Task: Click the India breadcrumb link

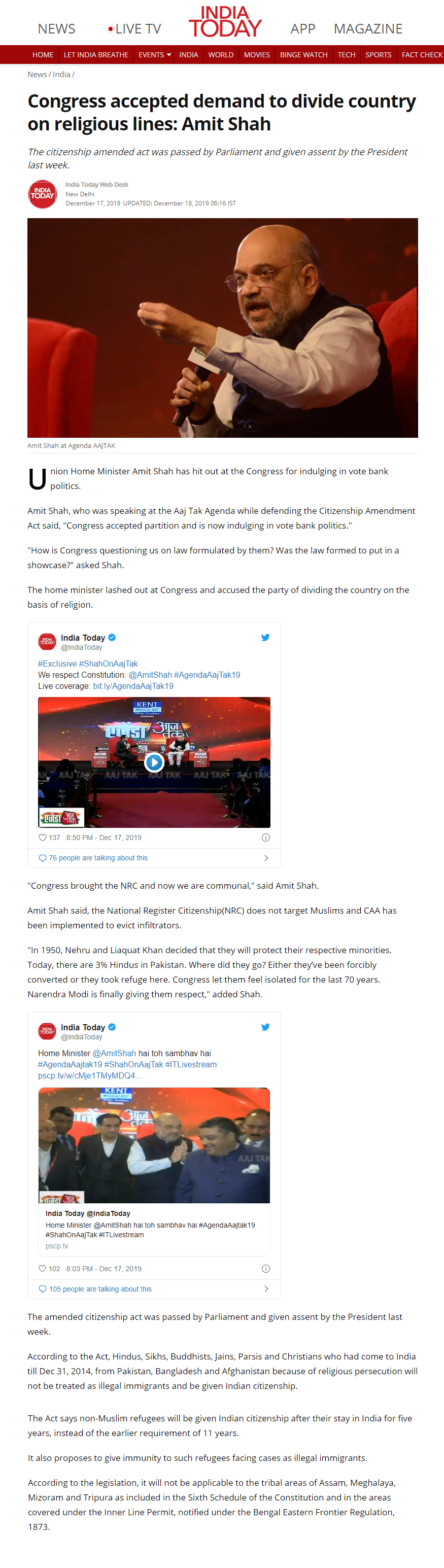Action: (61, 74)
